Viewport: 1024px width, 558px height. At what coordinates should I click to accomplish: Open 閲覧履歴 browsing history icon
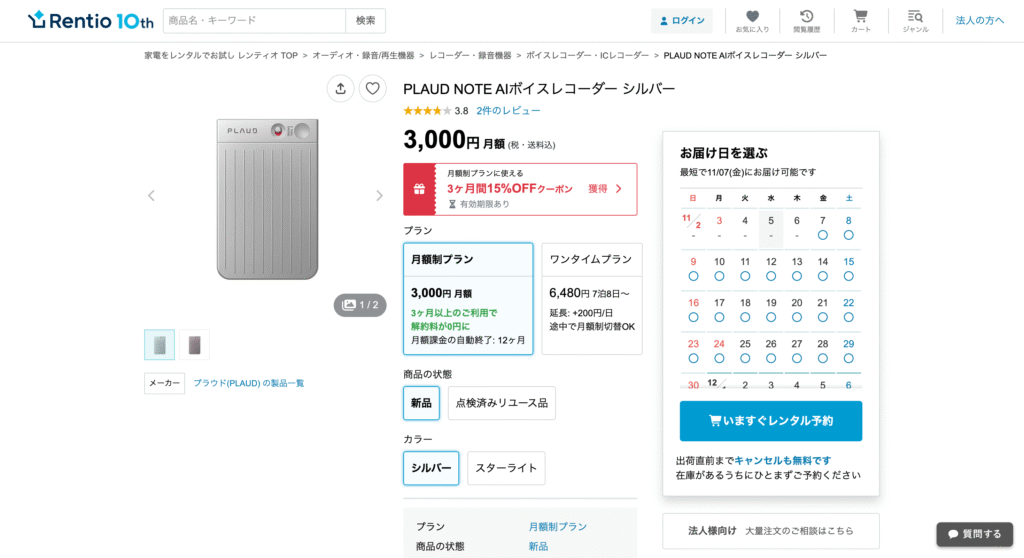click(x=806, y=20)
